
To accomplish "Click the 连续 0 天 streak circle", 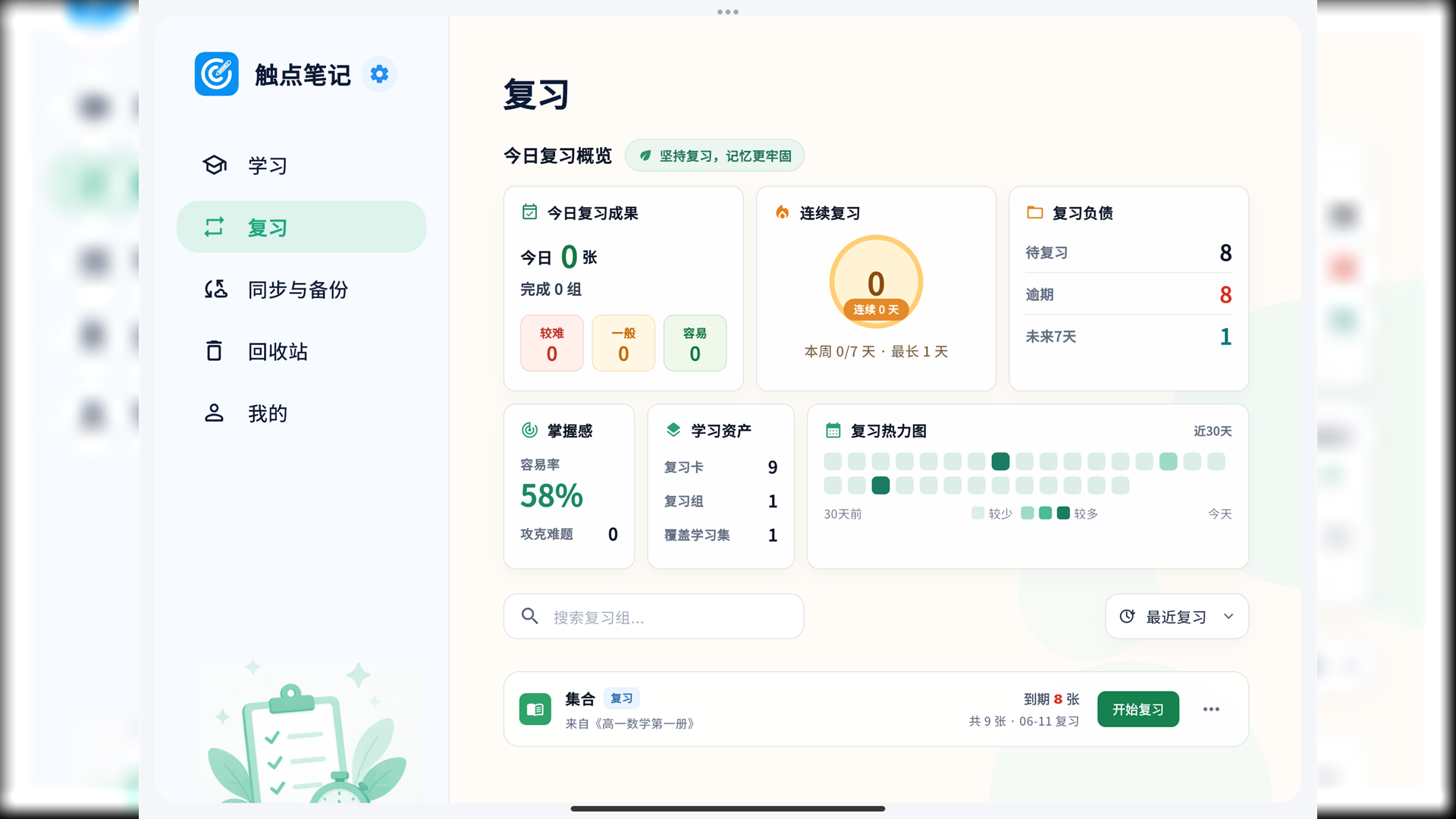I will pos(876,281).
